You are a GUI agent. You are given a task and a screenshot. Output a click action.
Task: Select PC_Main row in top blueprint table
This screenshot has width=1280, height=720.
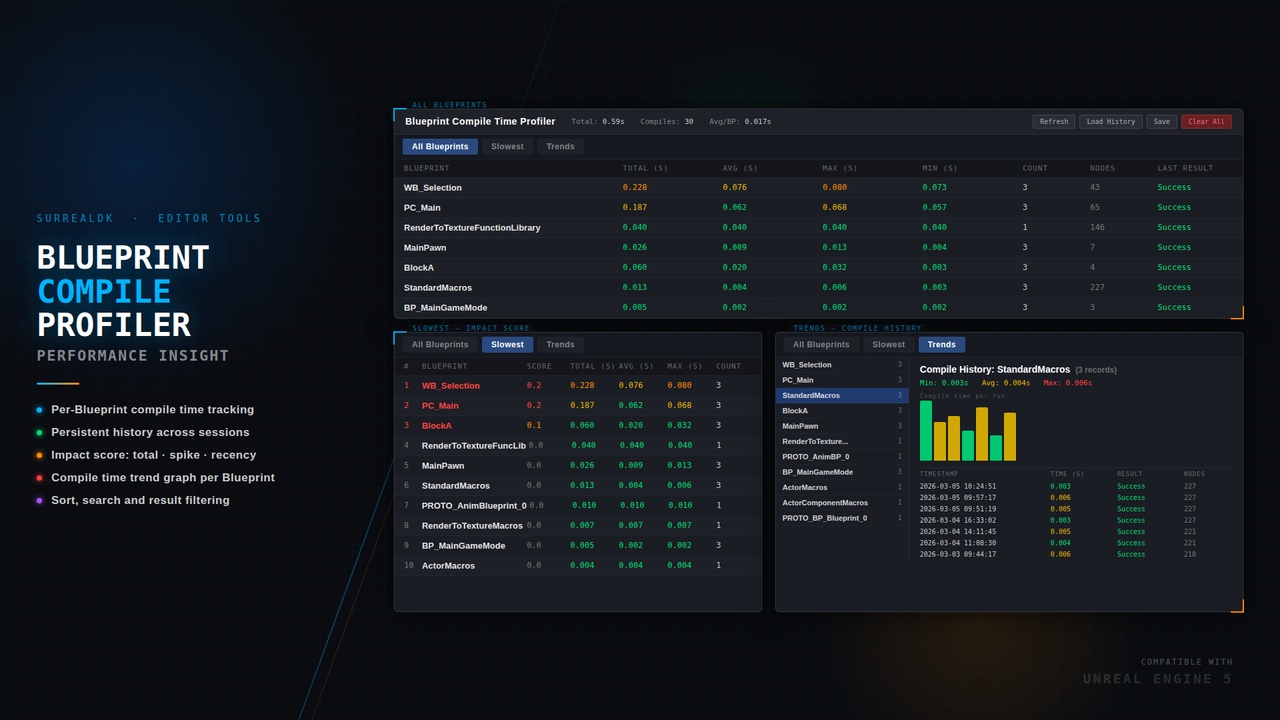click(x=818, y=208)
